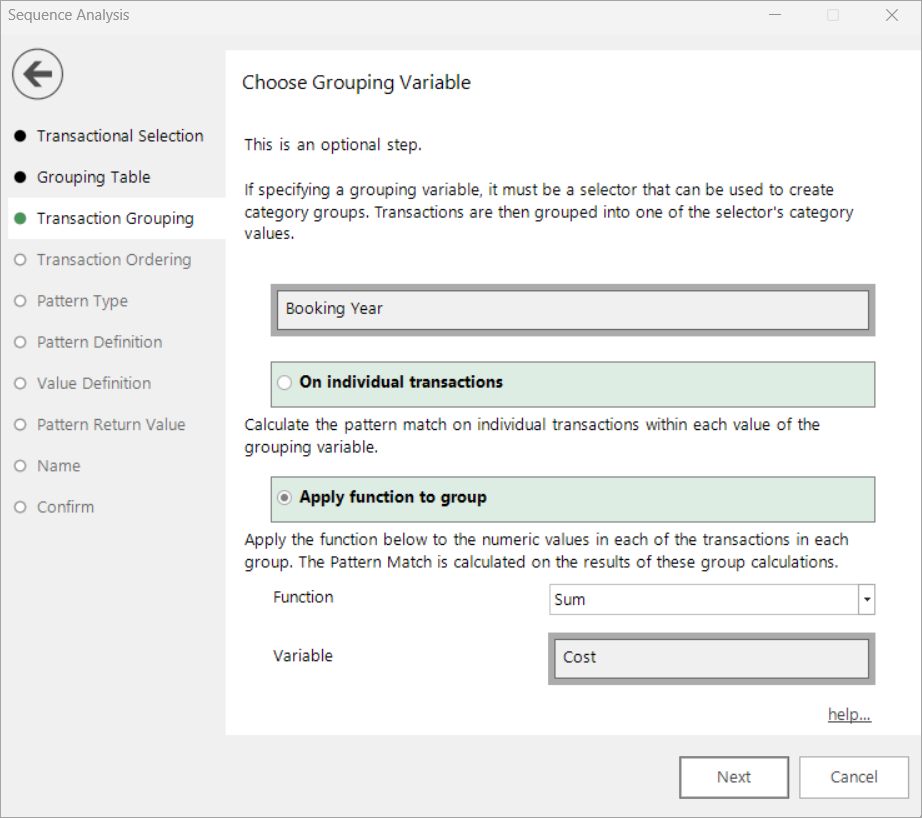
Task: Click the text 'This is an optional step.'
Action: click(x=333, y=145)
